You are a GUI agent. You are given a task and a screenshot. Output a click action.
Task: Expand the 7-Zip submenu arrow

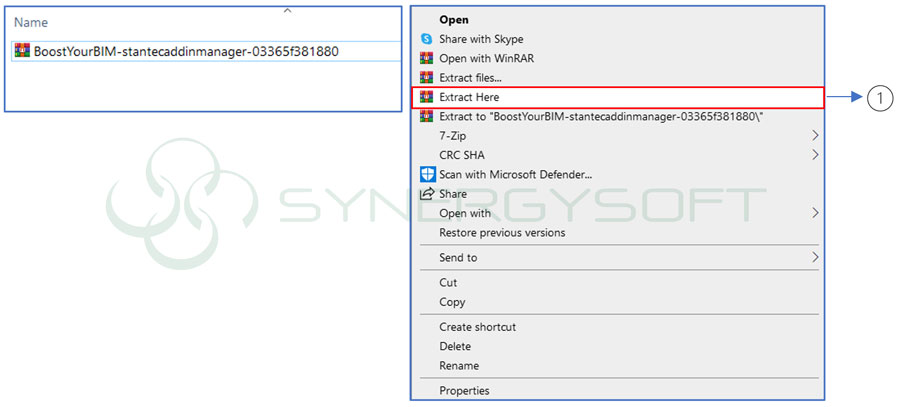click(814, 135)
